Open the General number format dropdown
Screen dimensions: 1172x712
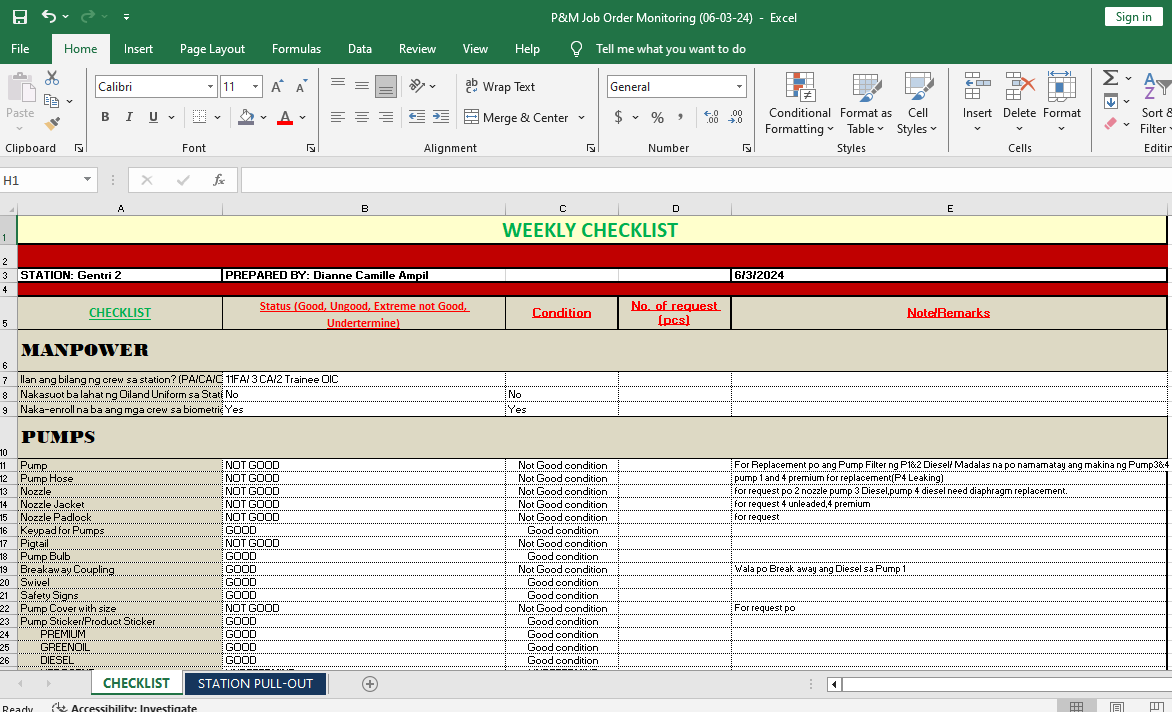739,87
